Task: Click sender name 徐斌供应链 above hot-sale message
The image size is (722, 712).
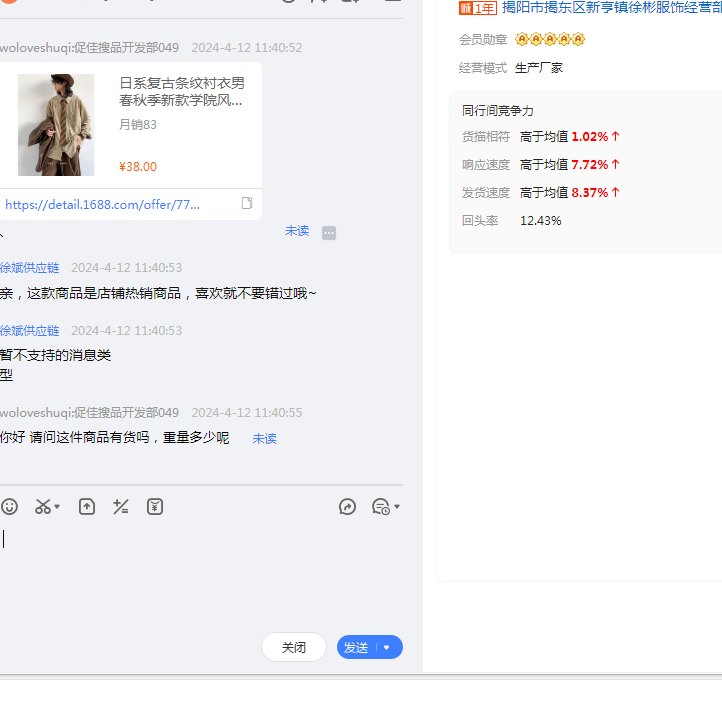Action: tap(30, 268)
